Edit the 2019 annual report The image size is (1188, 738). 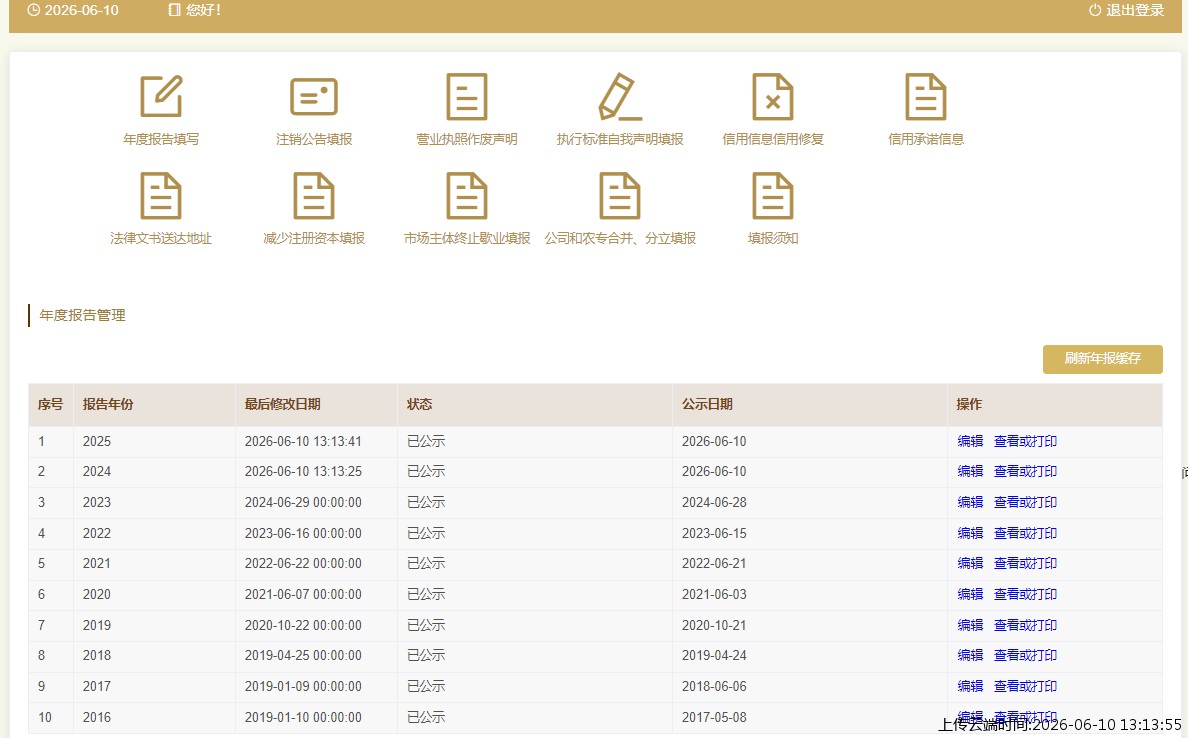point(970,625)
